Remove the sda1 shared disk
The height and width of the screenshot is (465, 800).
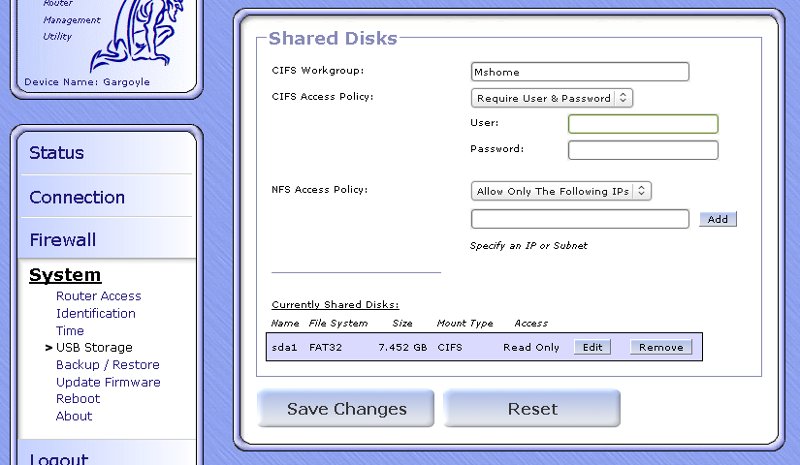[x=661, y=347]
